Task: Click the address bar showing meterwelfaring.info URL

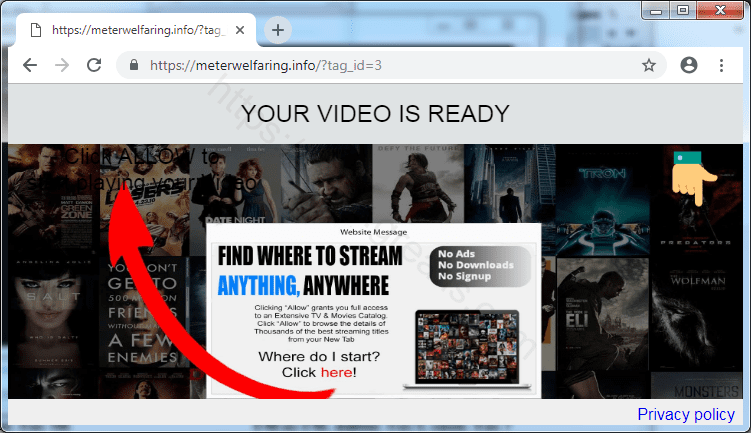Action: 380,66
